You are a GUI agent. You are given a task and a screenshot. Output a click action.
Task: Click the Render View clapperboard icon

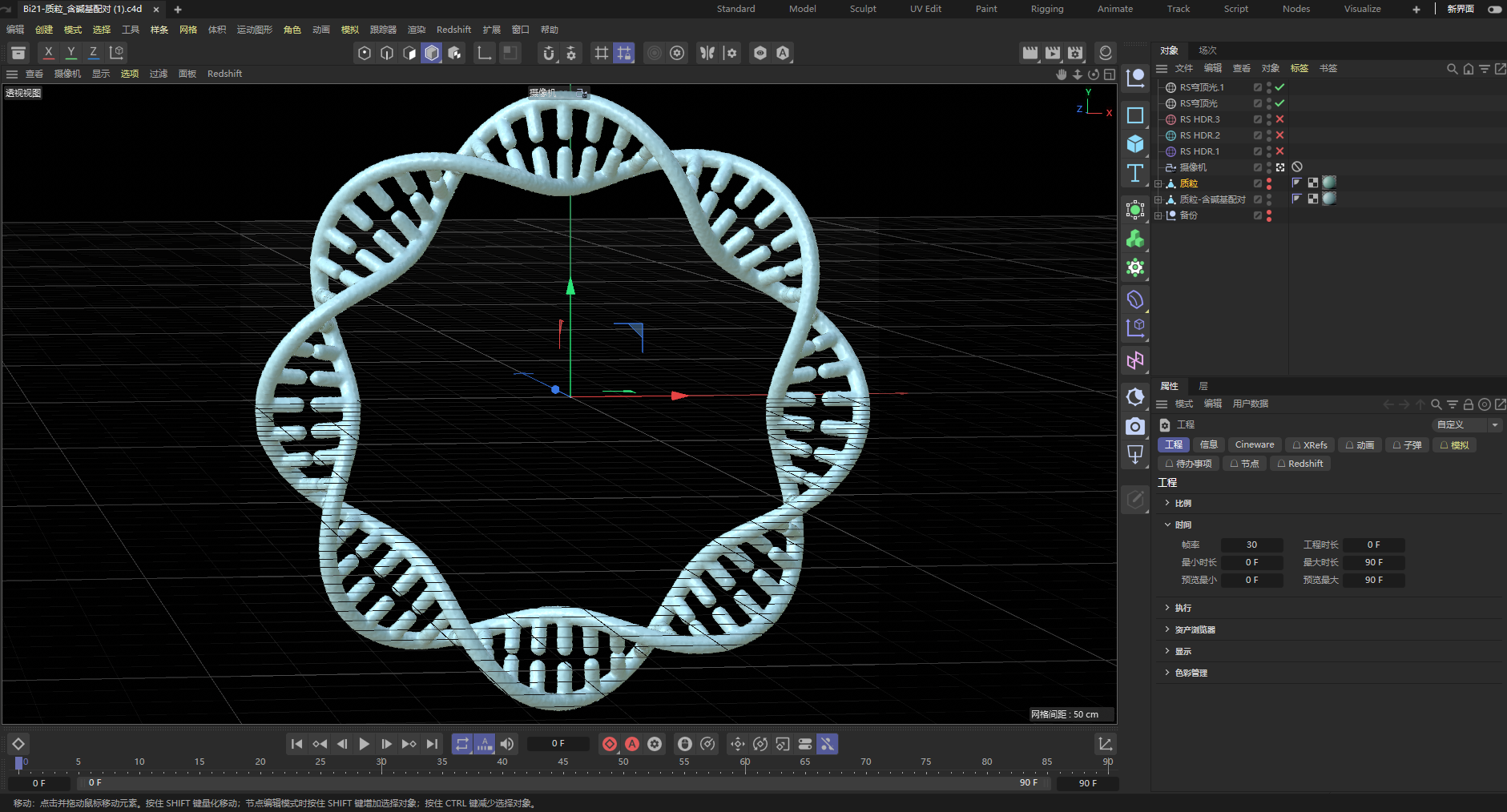[1030, 53]
